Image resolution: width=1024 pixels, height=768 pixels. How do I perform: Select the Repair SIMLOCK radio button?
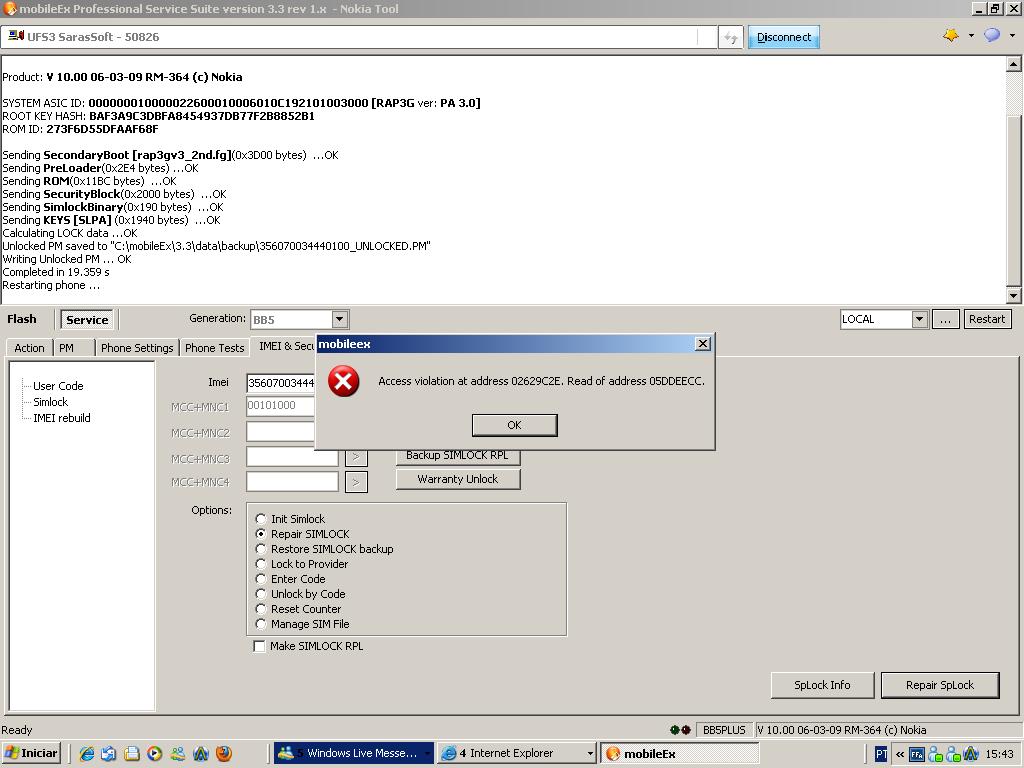(x=261, y=534)
